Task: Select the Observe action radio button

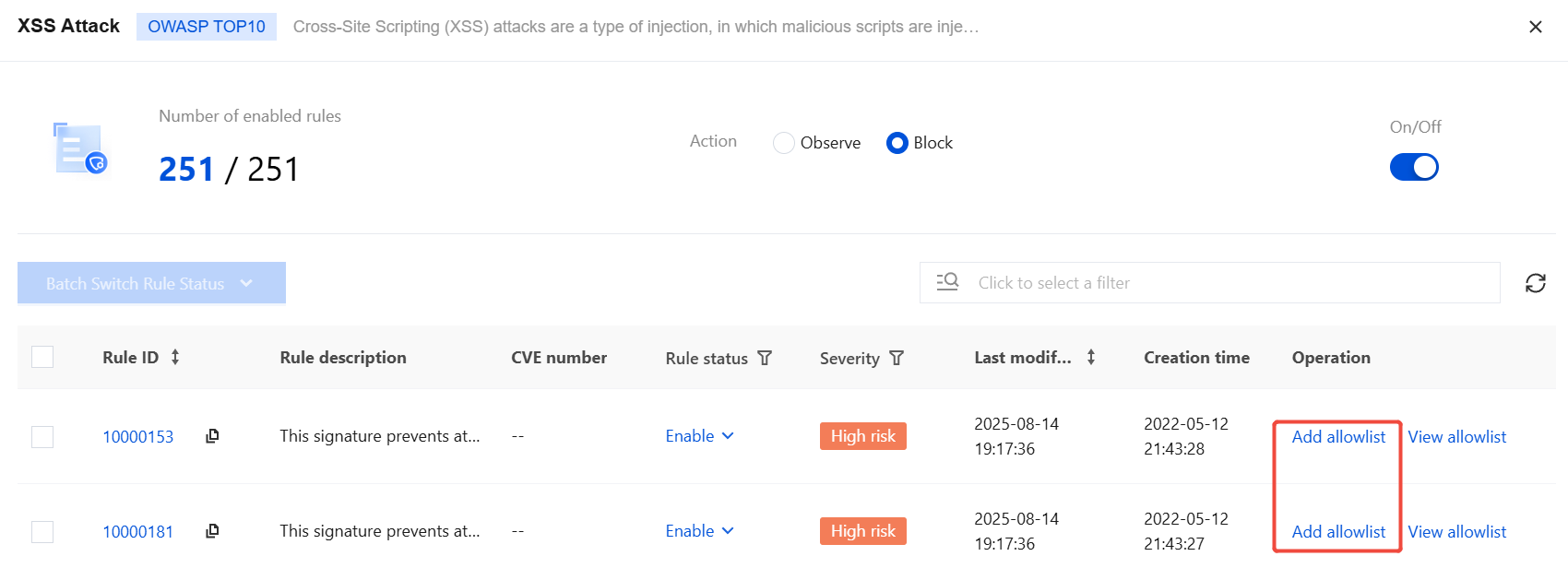Action: coord(784,143)
